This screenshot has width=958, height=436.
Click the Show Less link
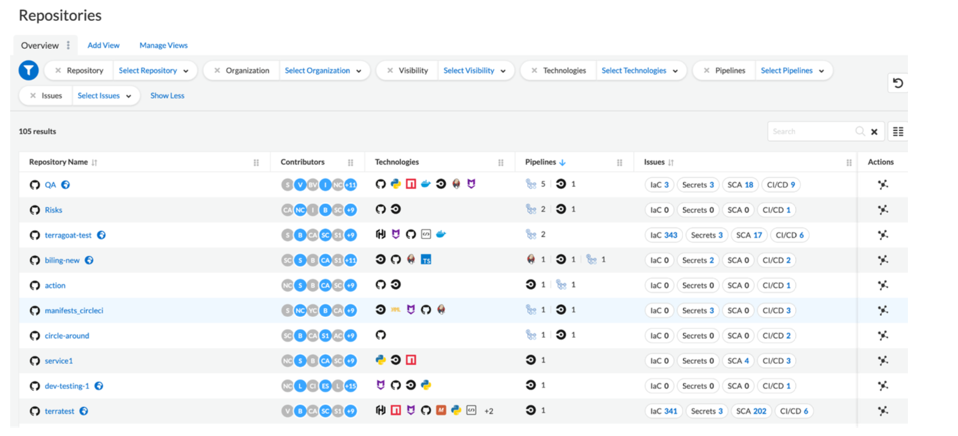pyautogui.click(x=167, y=96)
